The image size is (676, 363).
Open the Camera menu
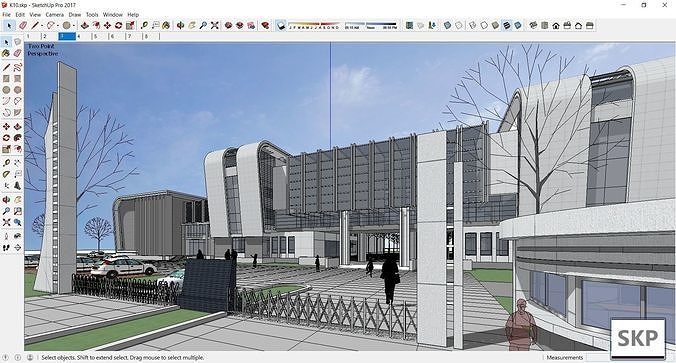pos(55,15)
